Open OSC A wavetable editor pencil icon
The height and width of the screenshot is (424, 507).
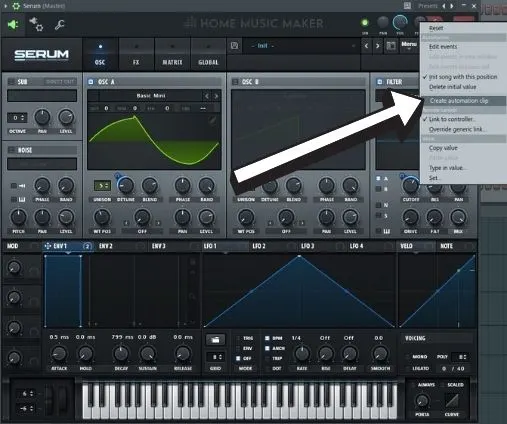pos(212,121)
